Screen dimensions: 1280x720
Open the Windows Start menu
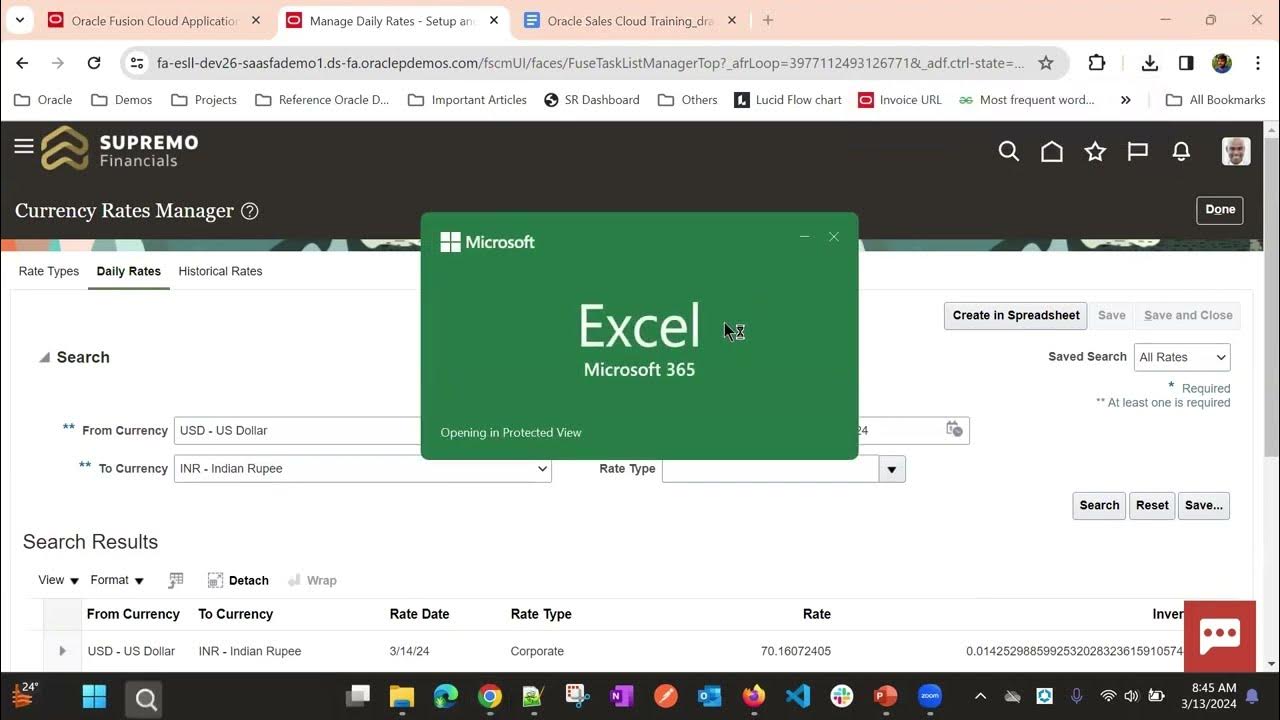pyautogui.click(x=94, y=697)
